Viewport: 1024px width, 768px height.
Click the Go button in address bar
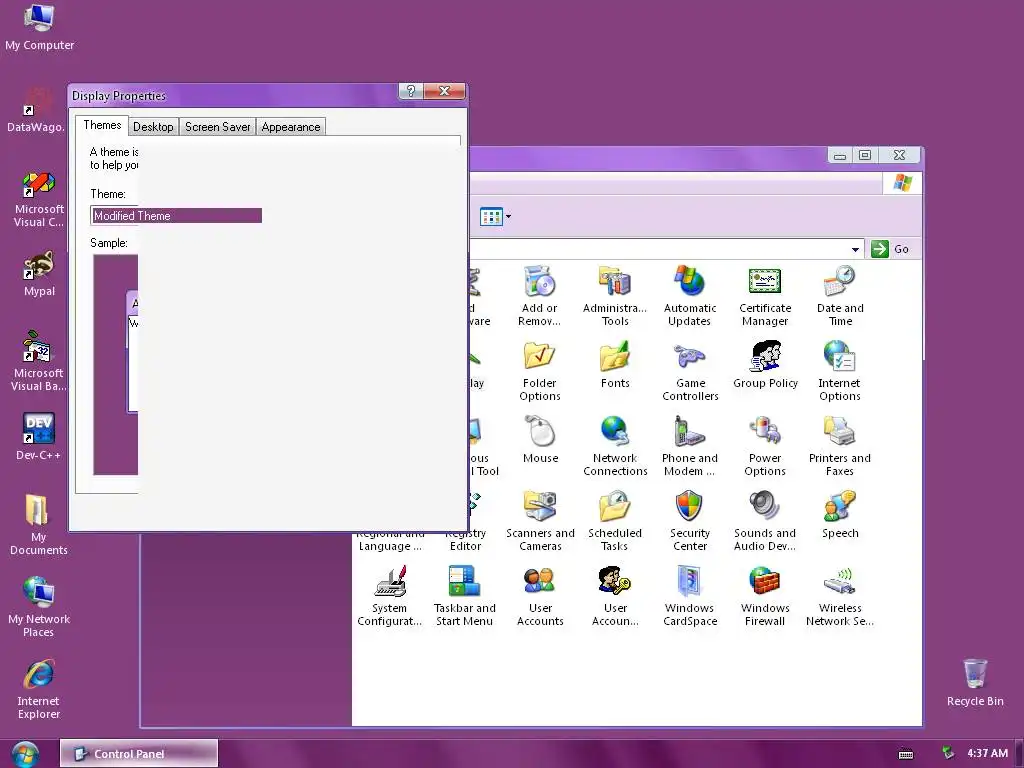click(890, 249)
